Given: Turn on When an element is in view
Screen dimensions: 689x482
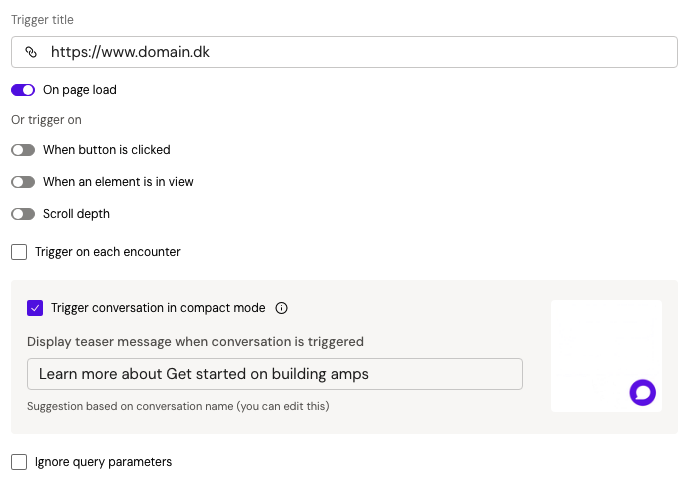Looking at the screenshot, I should tap(23, 182).
